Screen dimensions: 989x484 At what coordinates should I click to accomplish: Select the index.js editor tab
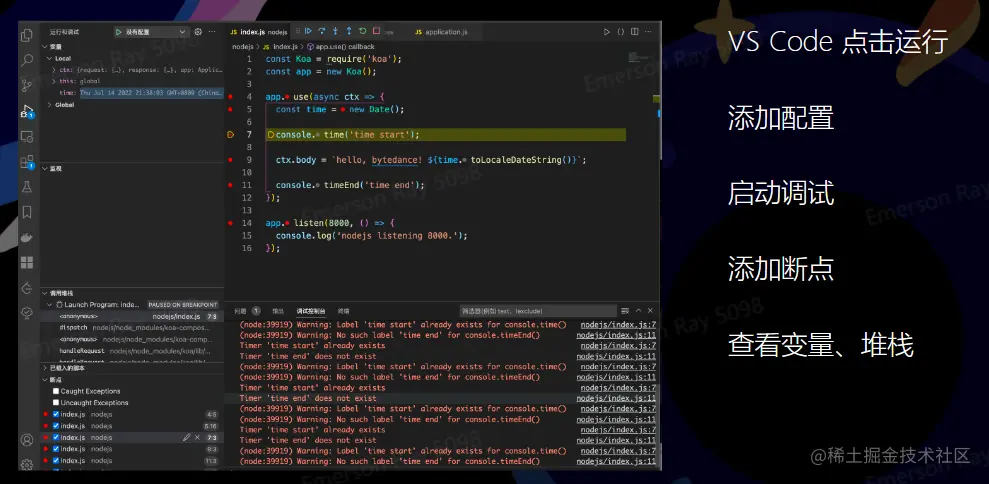(258, 32)
